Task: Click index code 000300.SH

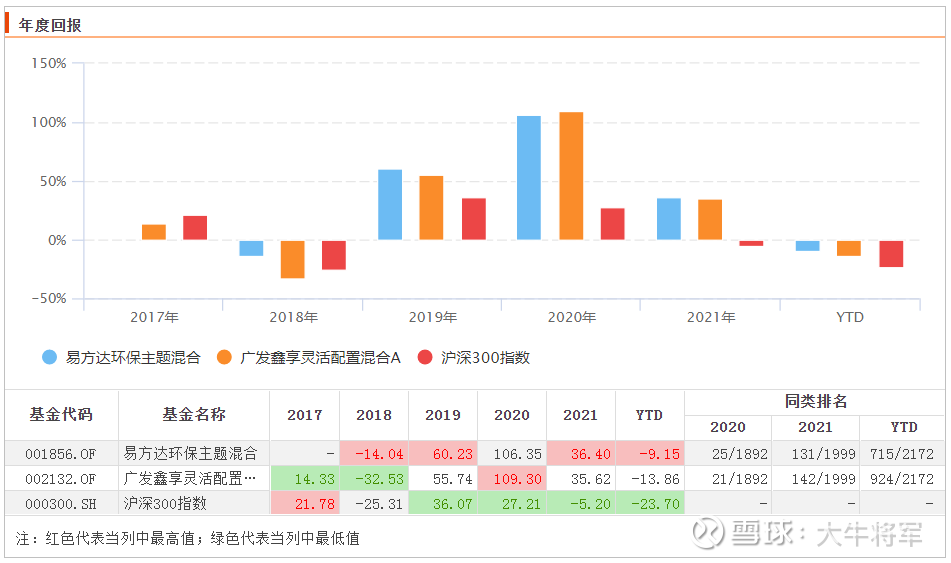Action: pos(61,504)
